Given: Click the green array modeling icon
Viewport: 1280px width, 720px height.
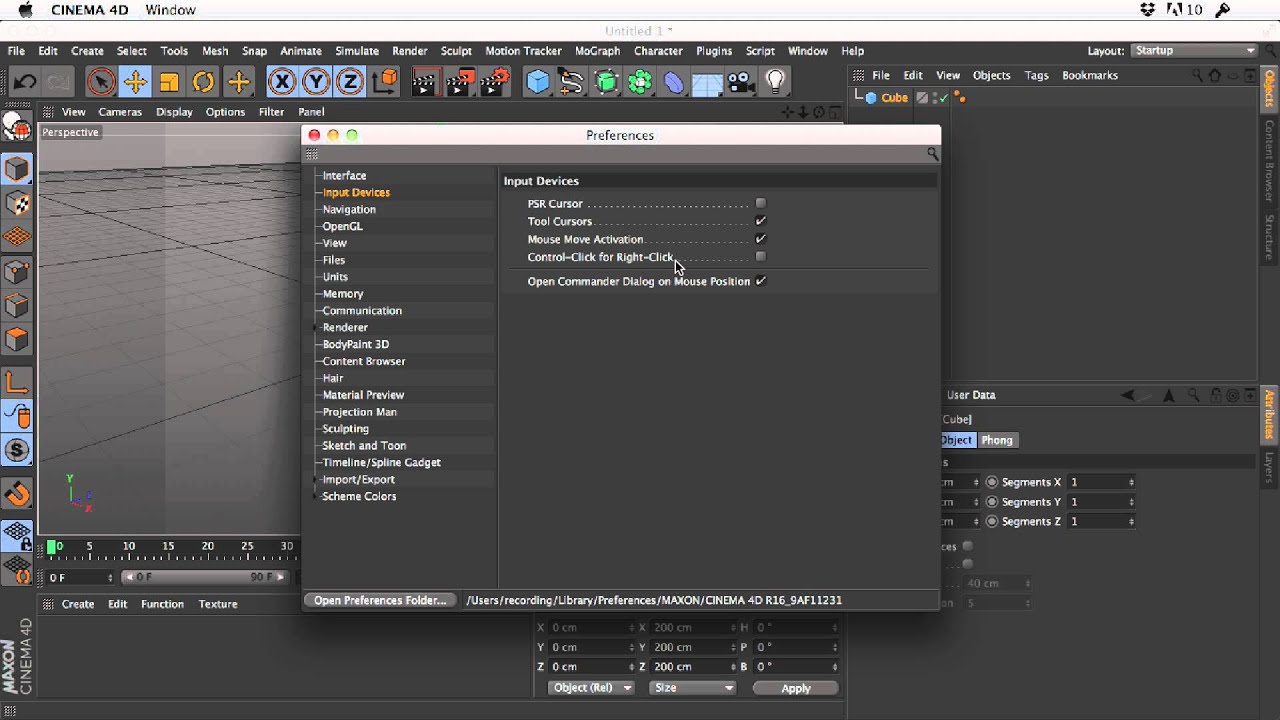Looking at the screenshot, I should tap(640, 82).
